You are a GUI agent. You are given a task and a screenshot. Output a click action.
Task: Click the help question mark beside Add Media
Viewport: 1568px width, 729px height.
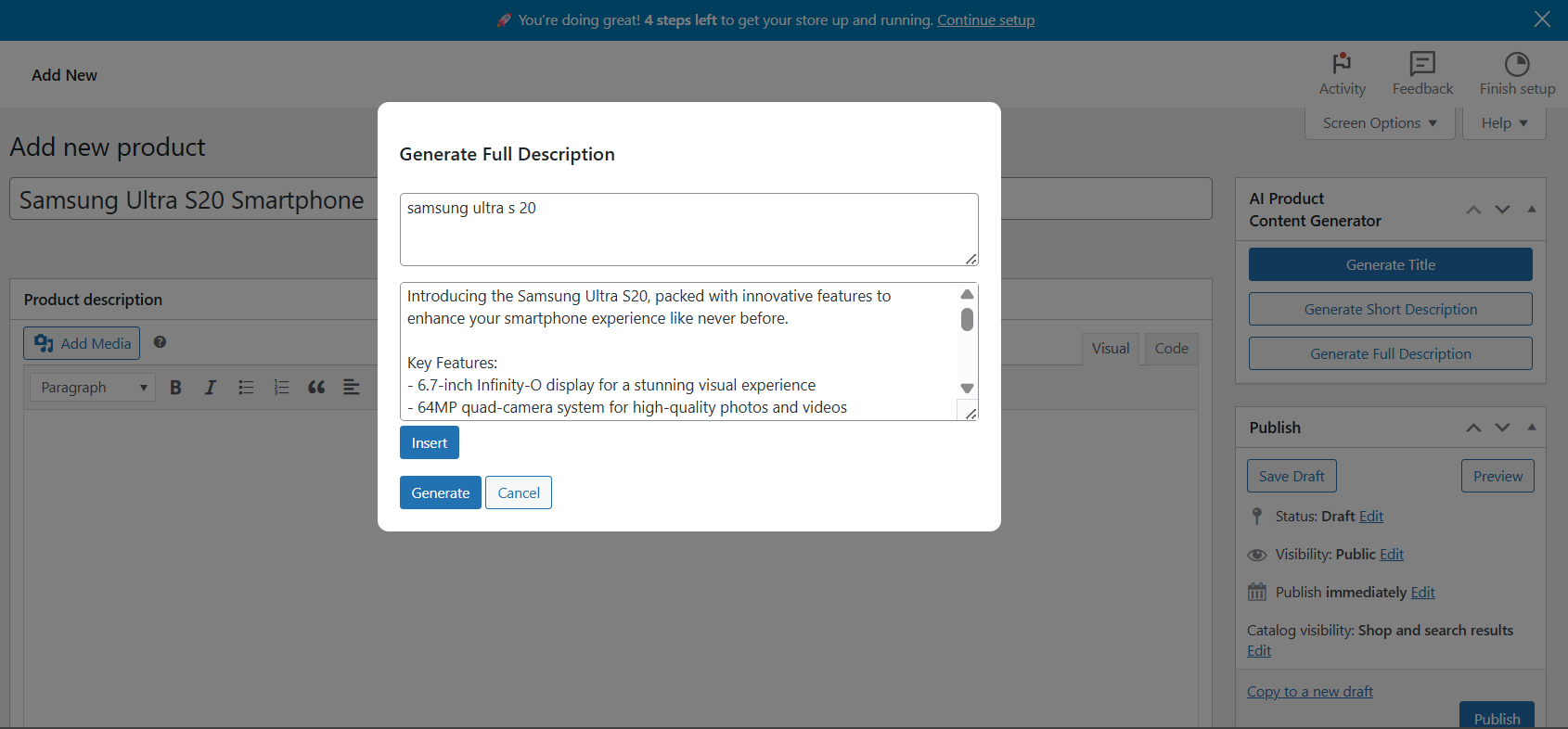pos(160,342)
